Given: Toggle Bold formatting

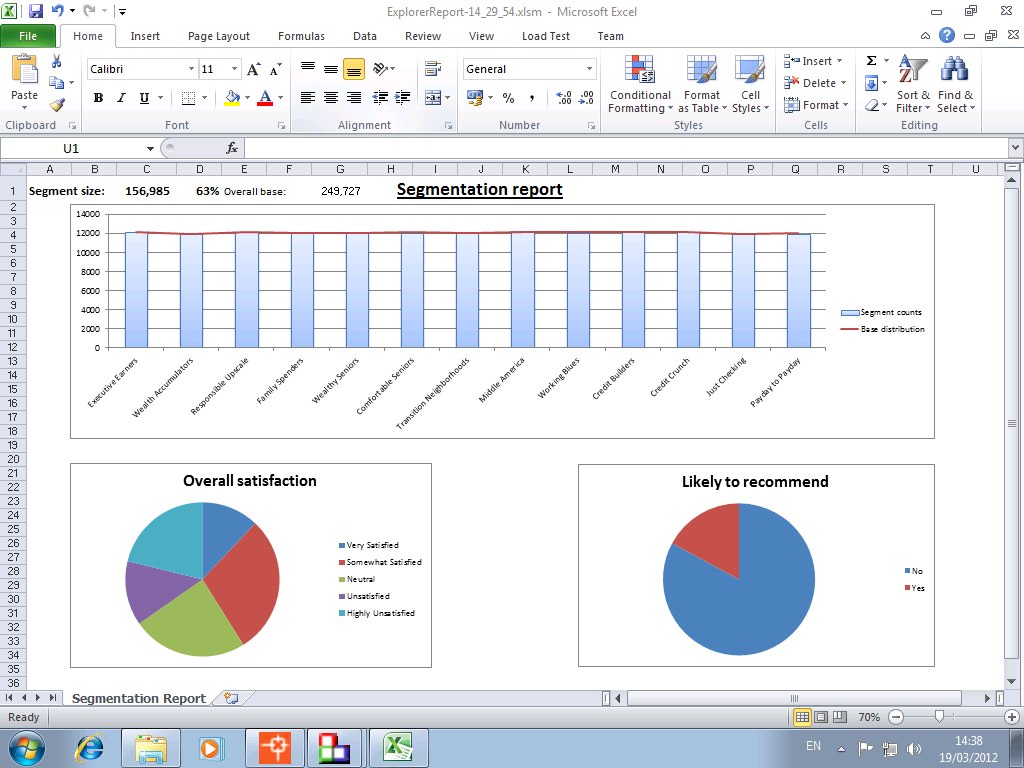Looking at the screenshot, I should [x=98, y=98].
